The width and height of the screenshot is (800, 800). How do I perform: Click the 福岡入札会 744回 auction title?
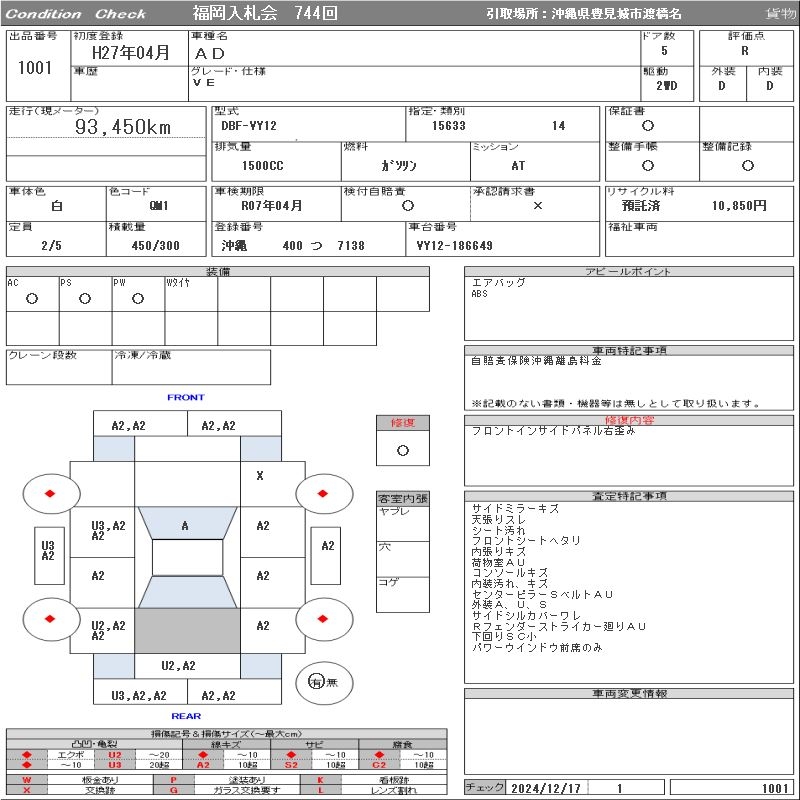point(265,13)
